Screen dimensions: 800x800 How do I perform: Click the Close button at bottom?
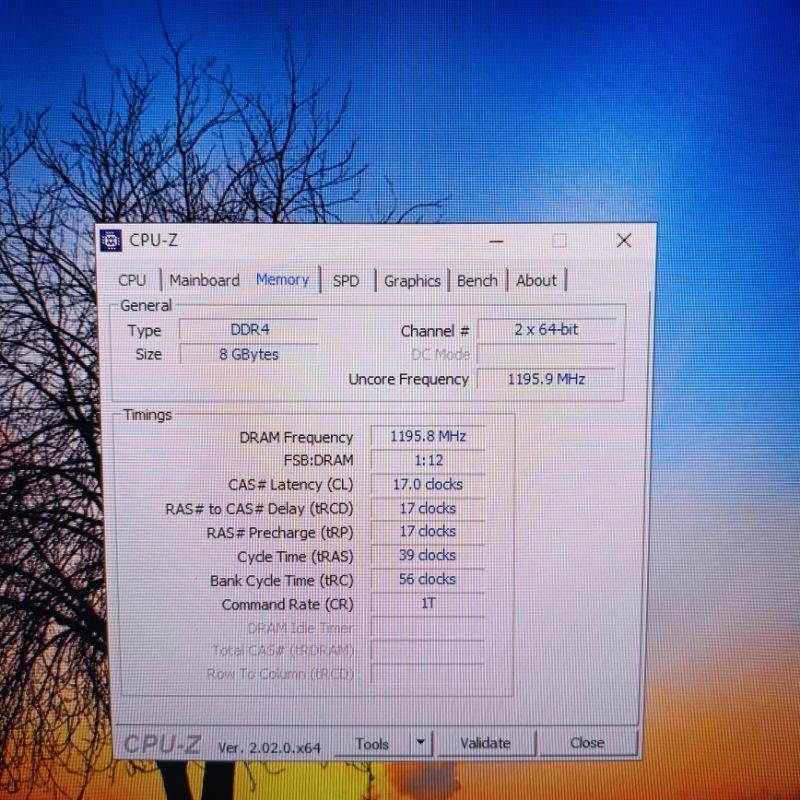(x=587, y=743)
